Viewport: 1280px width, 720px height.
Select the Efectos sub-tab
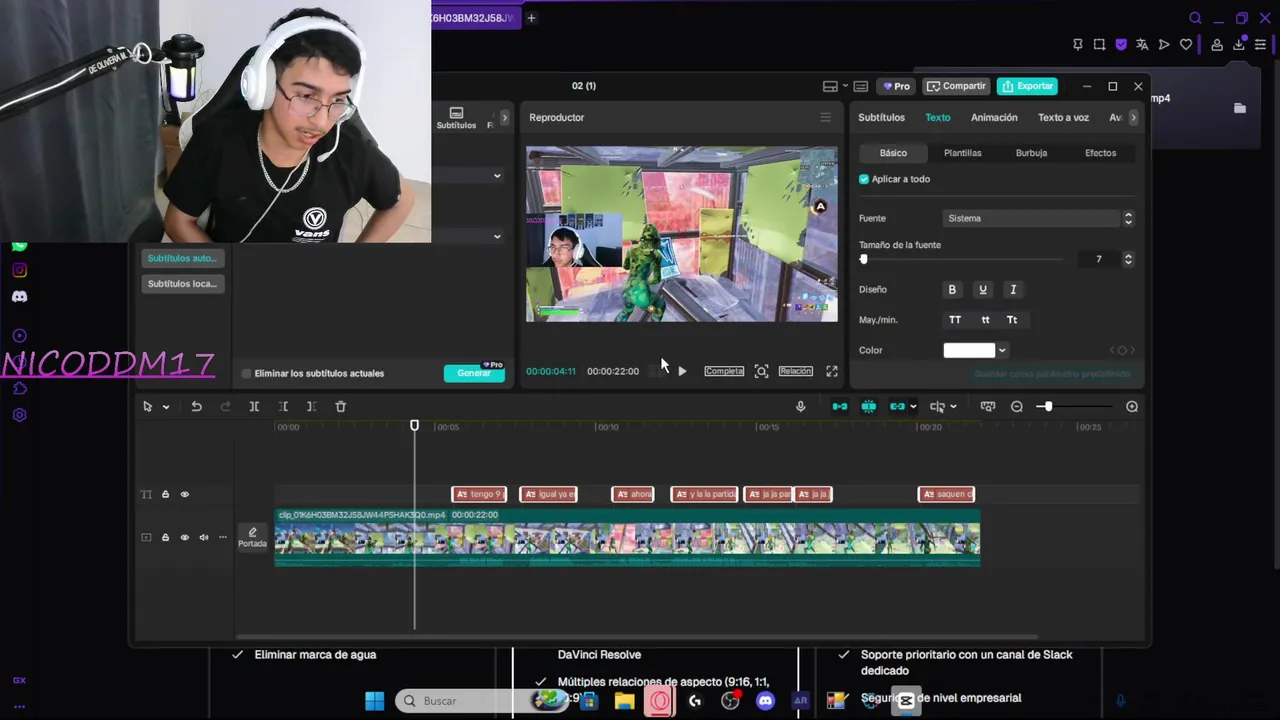point(1100,153)
